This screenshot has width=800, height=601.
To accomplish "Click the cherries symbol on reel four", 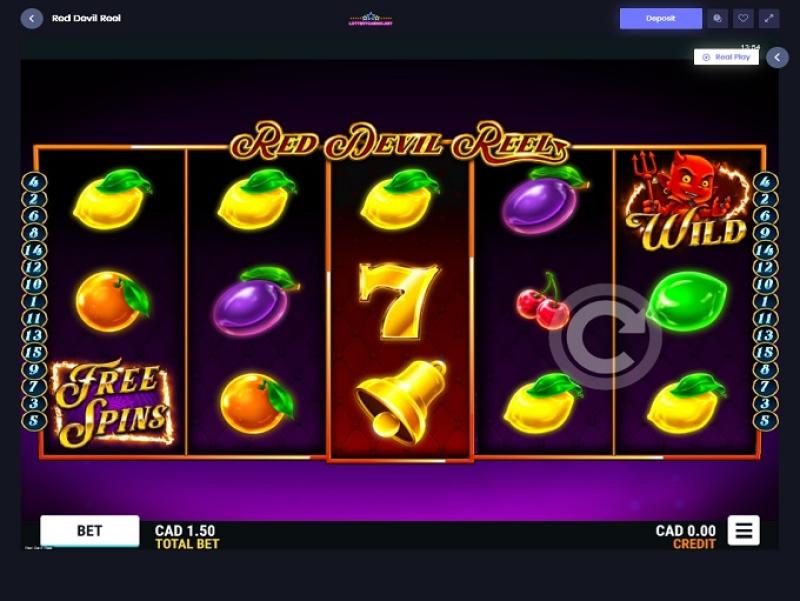I will click(x=542, y=301).
